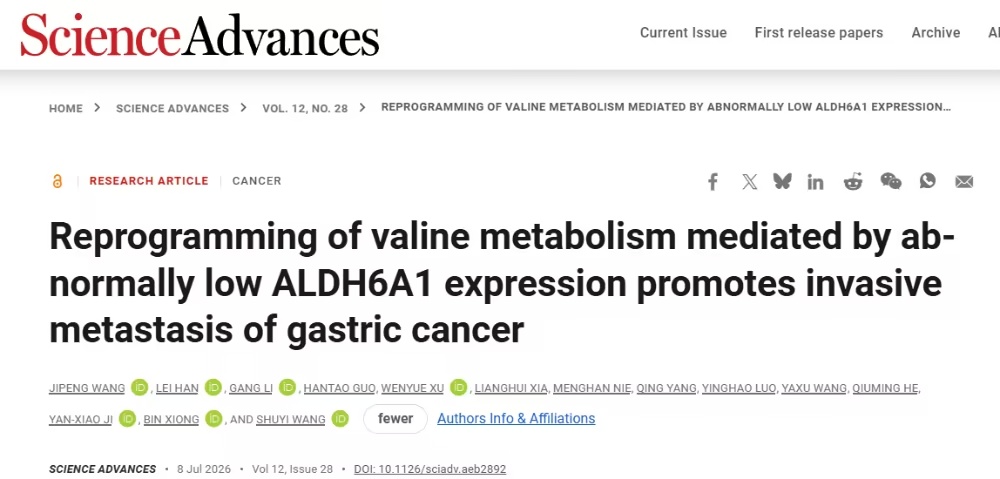
Task: Open the DOI link 10.1126/sciadv.aeb2892
Action: pyautogui.click(x=430, y=469)
